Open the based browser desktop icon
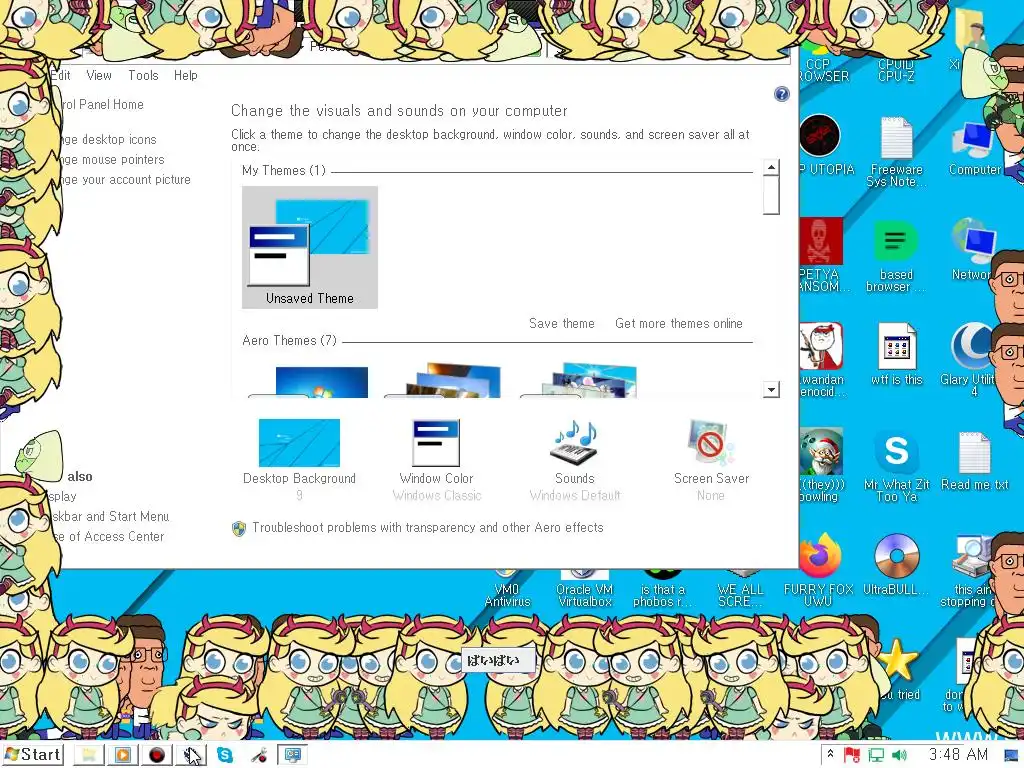1024x768 pixels. pos(895,242)
